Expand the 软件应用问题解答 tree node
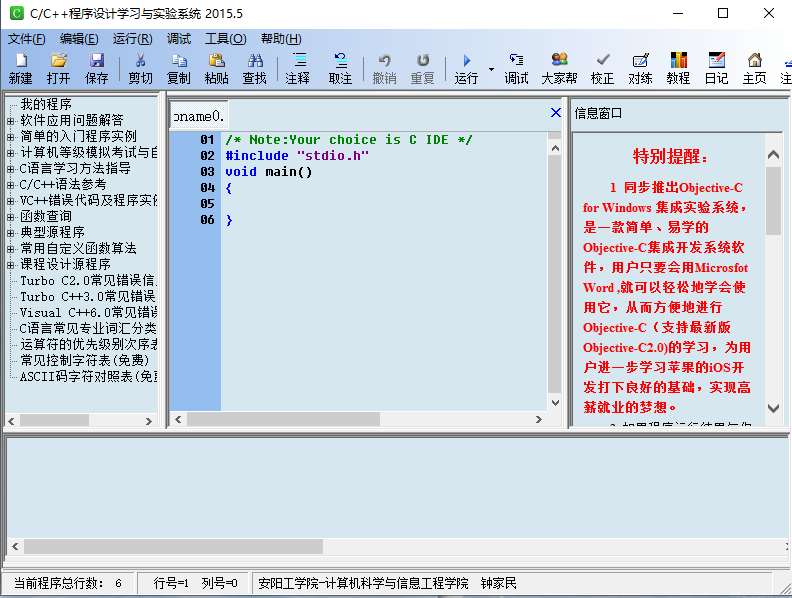 (x=11, y=120)
